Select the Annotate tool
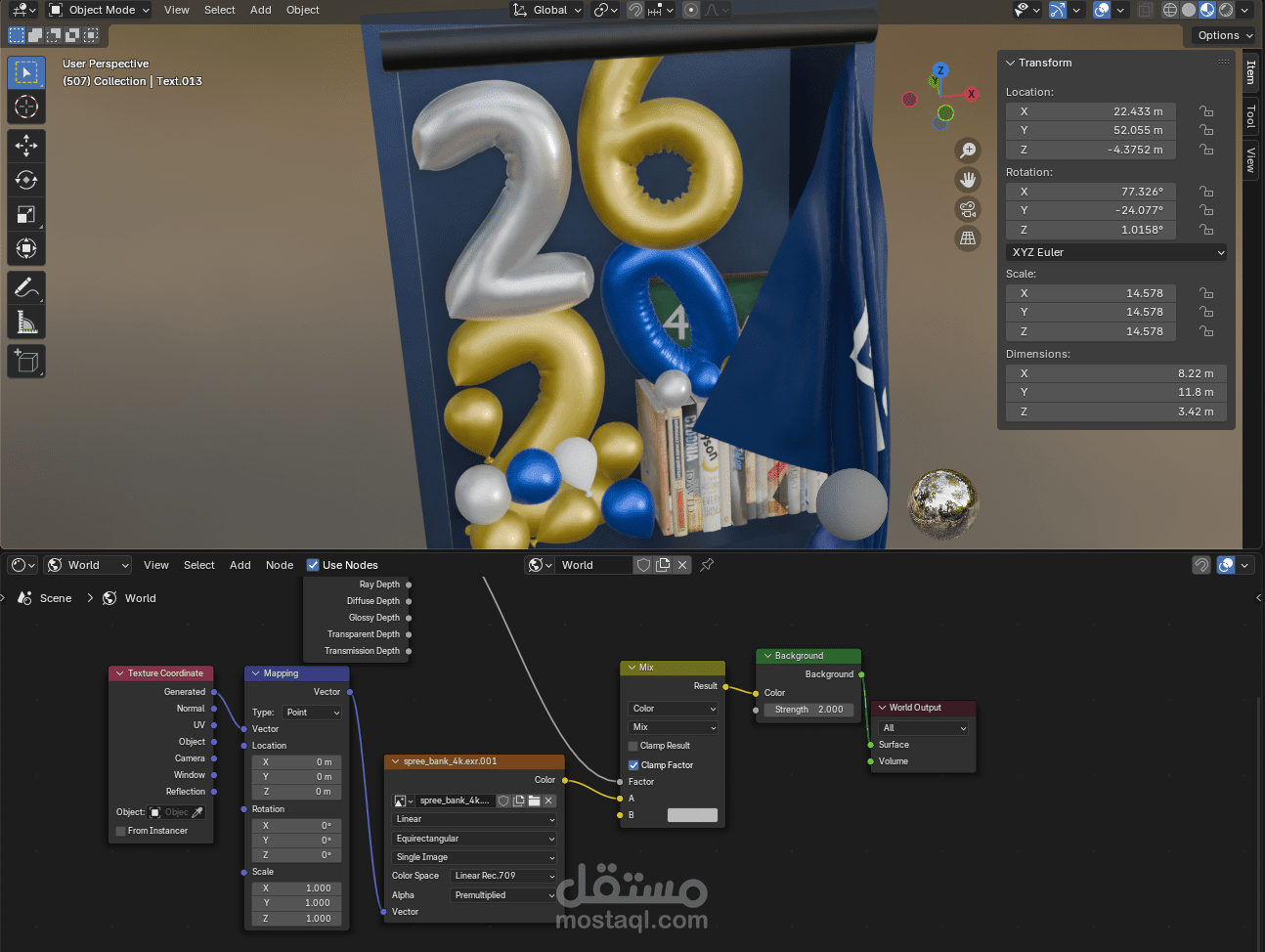 tap(26, 287)
